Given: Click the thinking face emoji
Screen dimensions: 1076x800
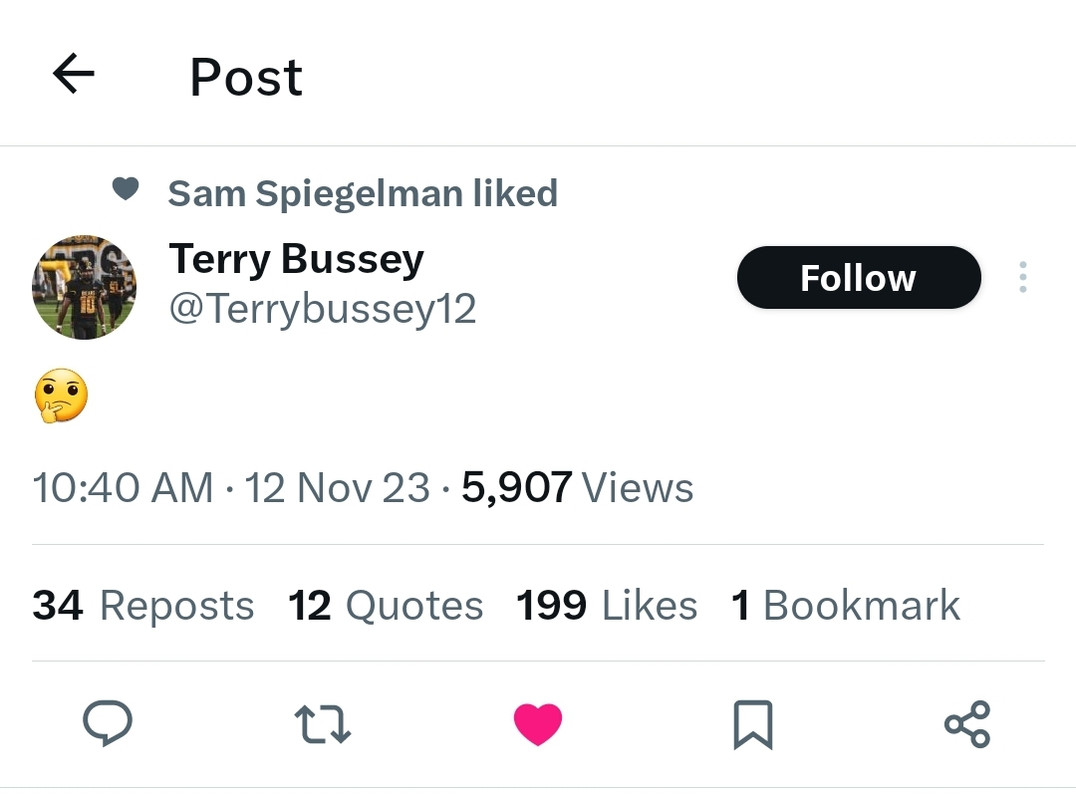Looking at the screenshot, I should (x=61, y=396).
